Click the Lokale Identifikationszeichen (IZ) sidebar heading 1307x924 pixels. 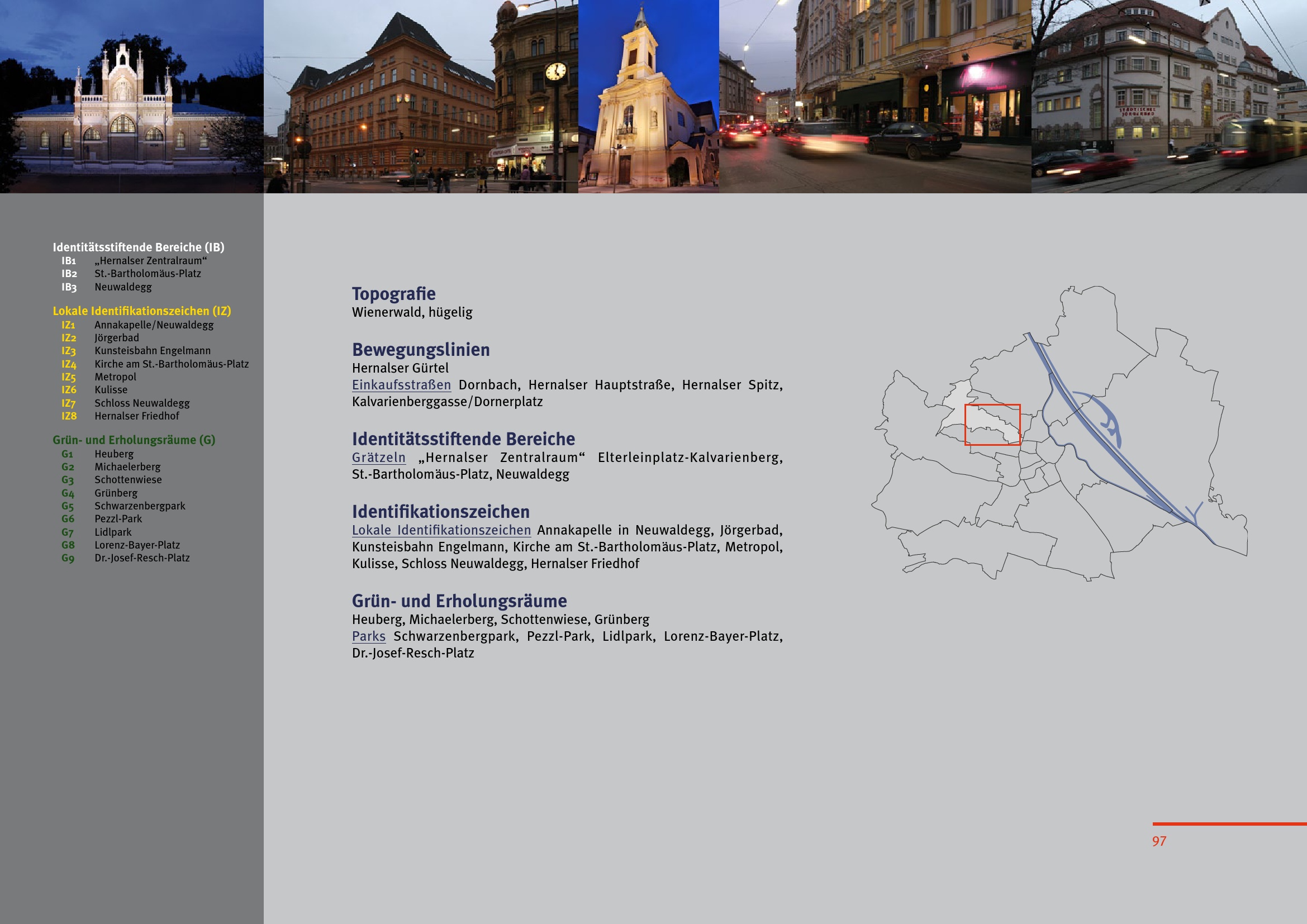pos(142,311)
